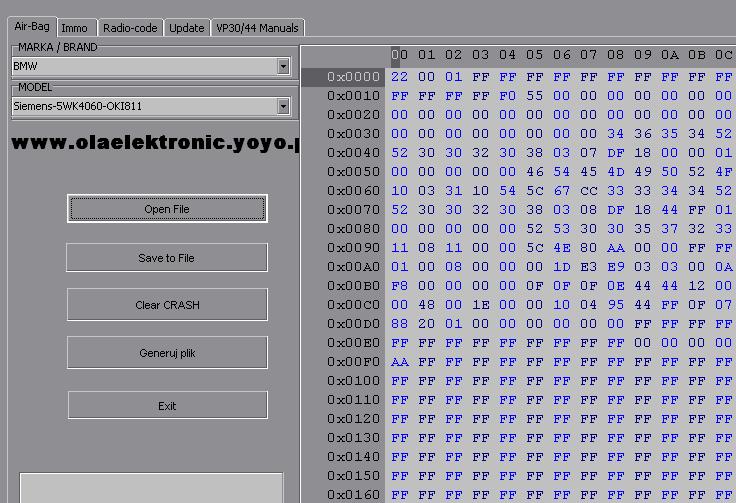736x503 pixels.
Task: Select byte F8 in row 0x00B0
Action: [399, 286]
